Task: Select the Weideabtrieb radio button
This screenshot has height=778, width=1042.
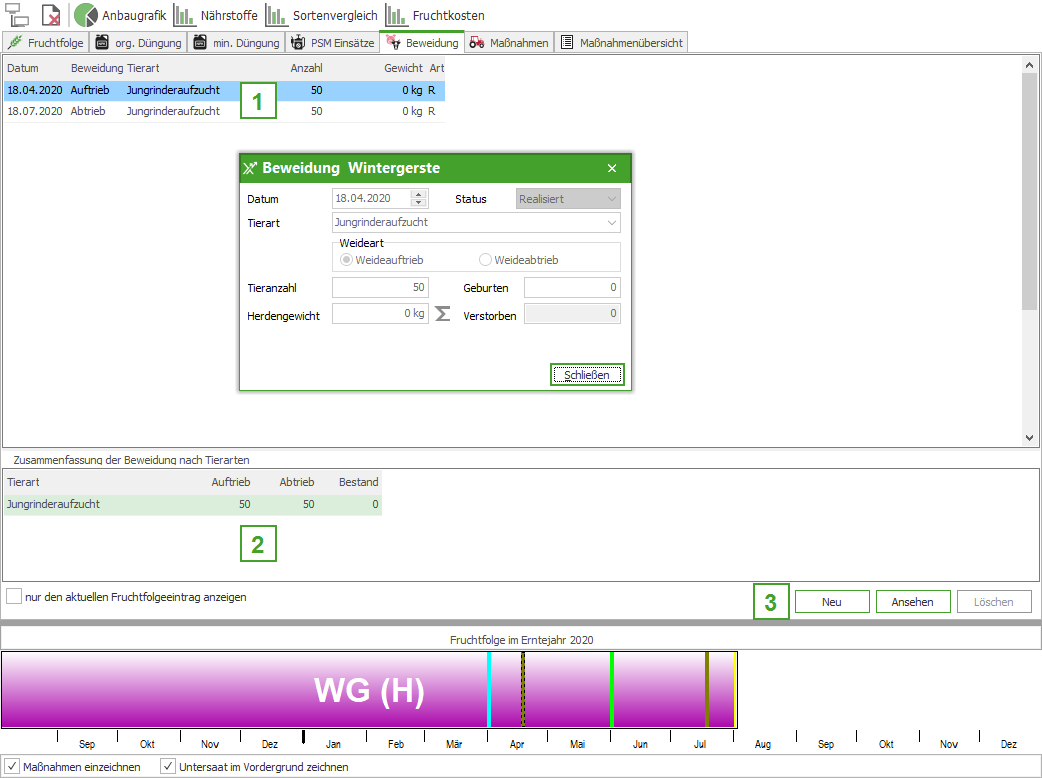Action: [x=485, y=260]
